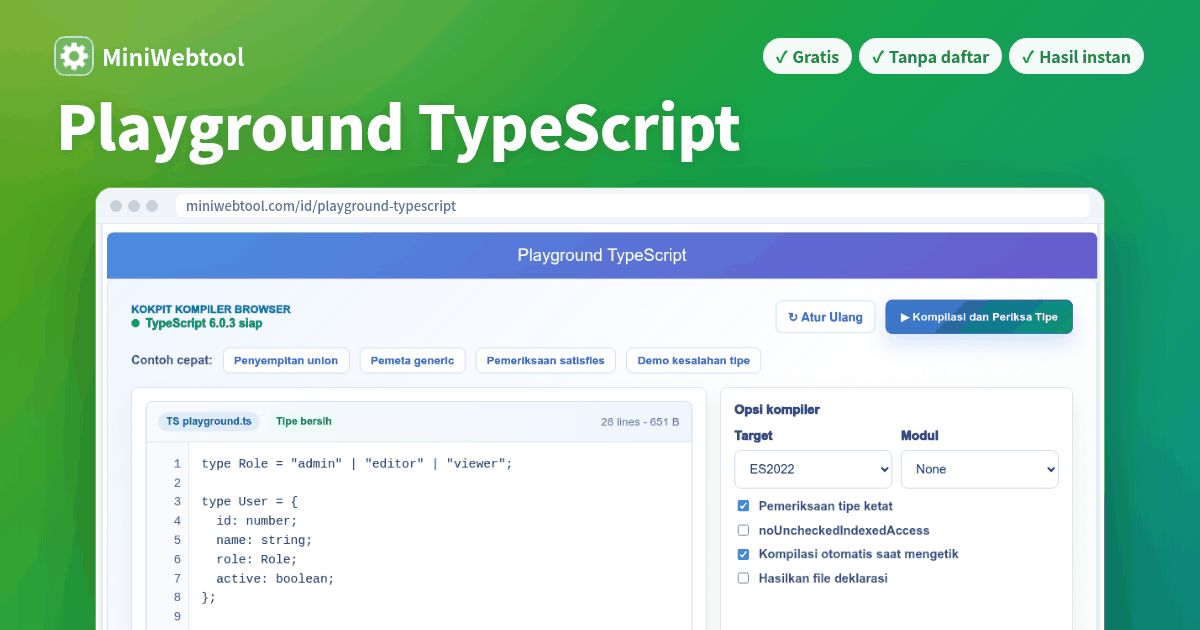Click code line 'role: Role;'
Image resolution: width=1200 pixels, height=630 pixels.
click(x=257, y=559)
